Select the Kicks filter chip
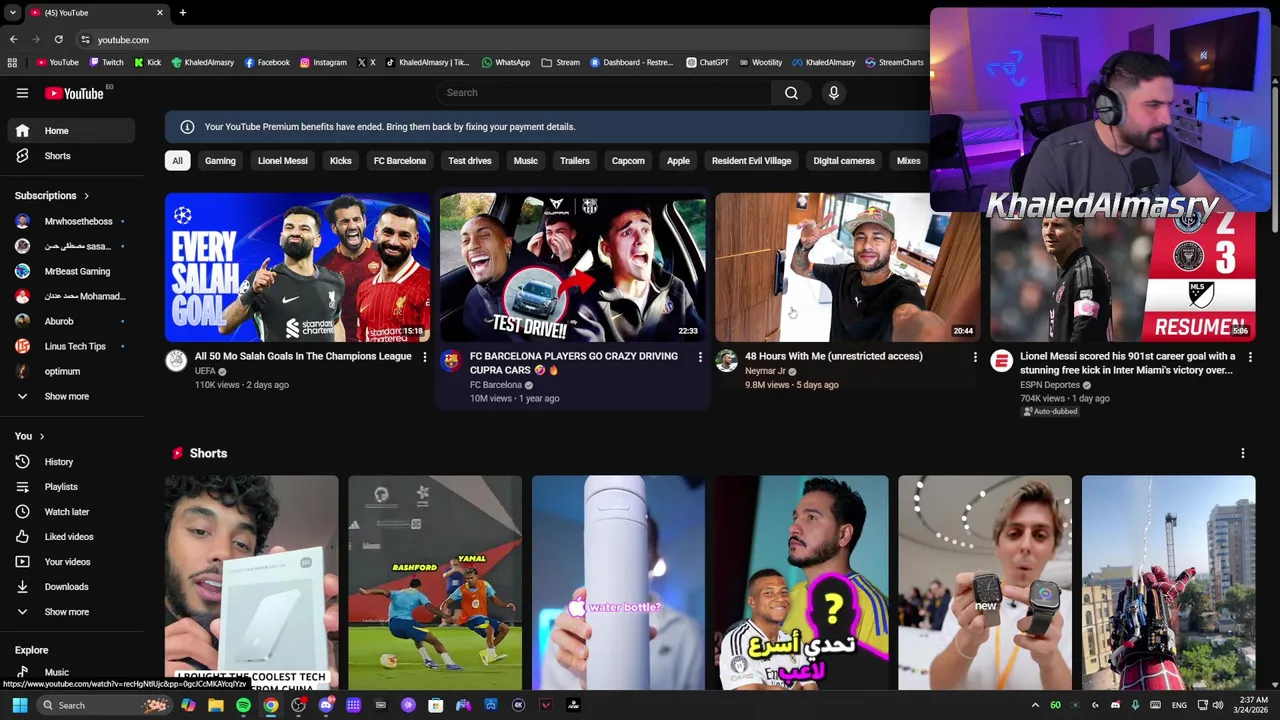The image size is (1280, 720). (x=341, y=161)
